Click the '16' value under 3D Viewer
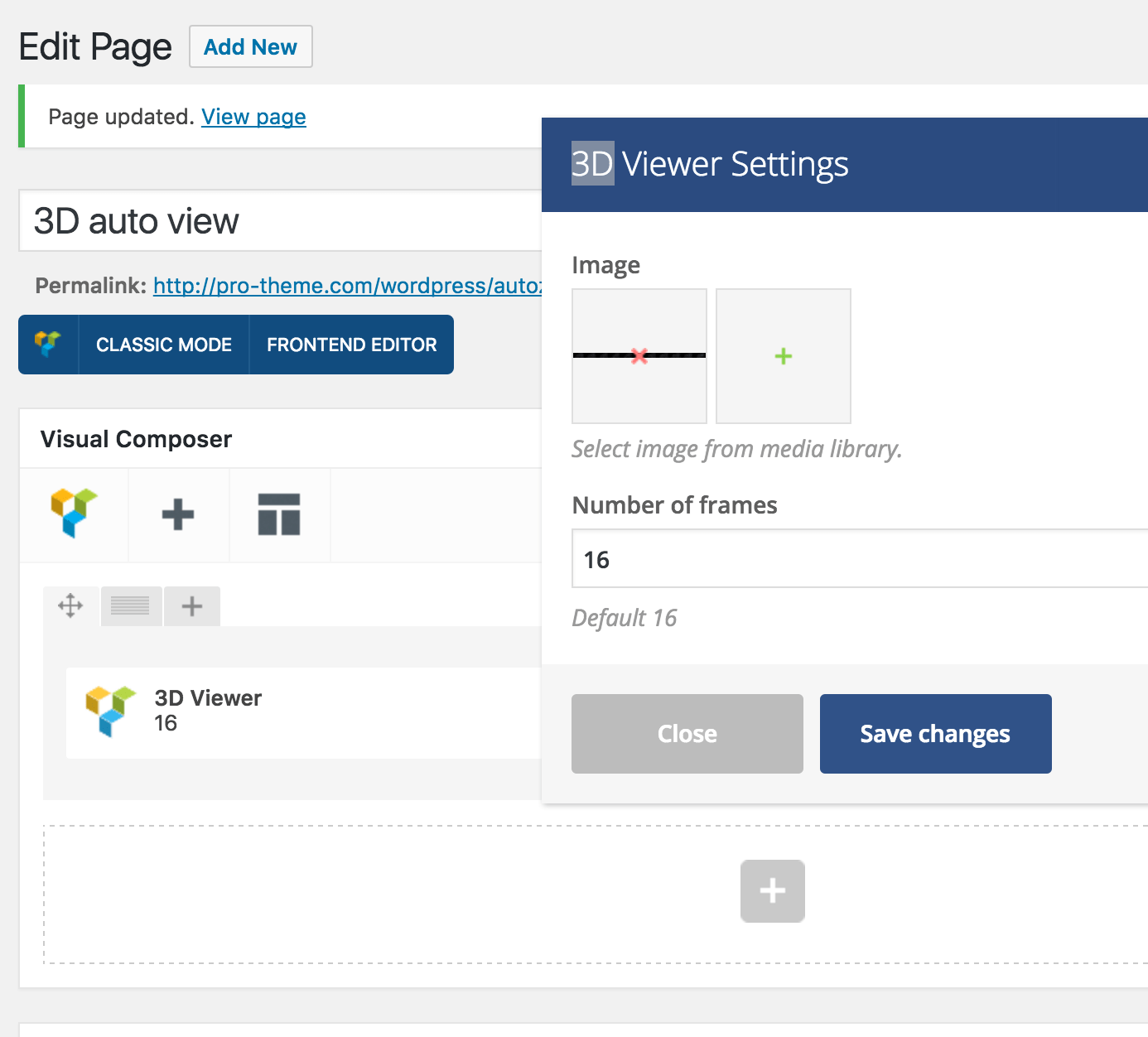The image size is (1148, 1037). [x=166, y=723]
